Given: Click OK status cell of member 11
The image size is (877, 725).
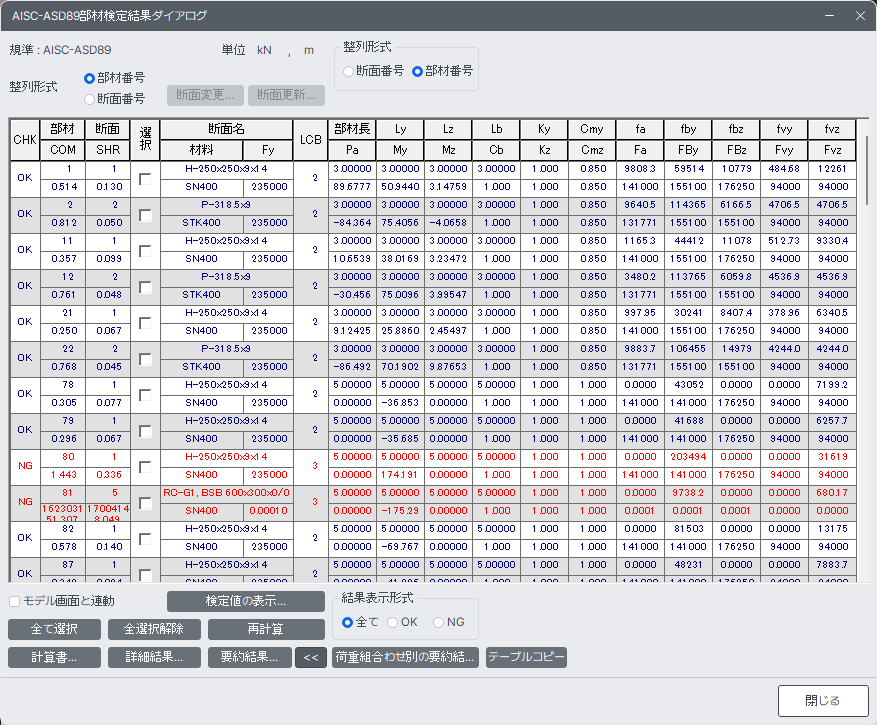Looking at the screenshot, I should click(x=25, y=249).
